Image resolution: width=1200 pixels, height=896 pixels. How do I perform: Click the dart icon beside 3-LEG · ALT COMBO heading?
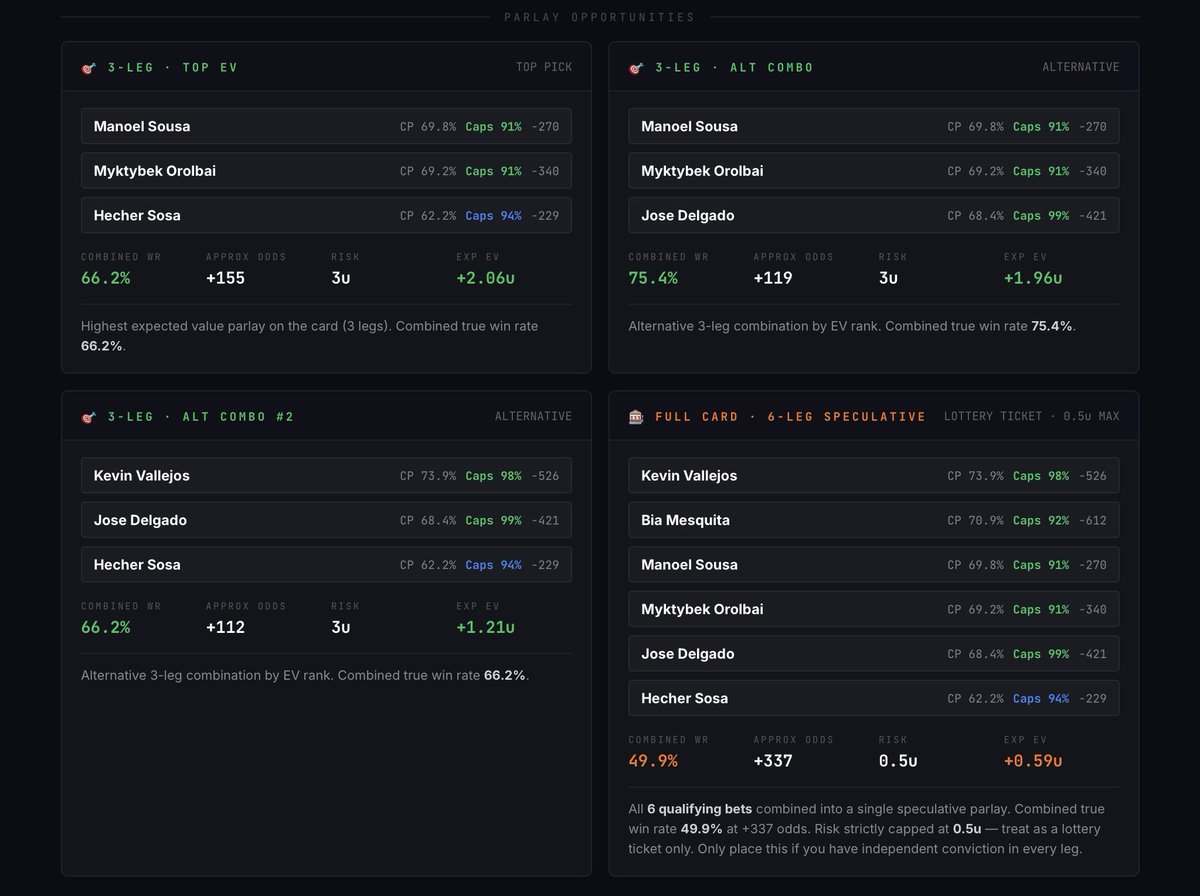[636, 68]
